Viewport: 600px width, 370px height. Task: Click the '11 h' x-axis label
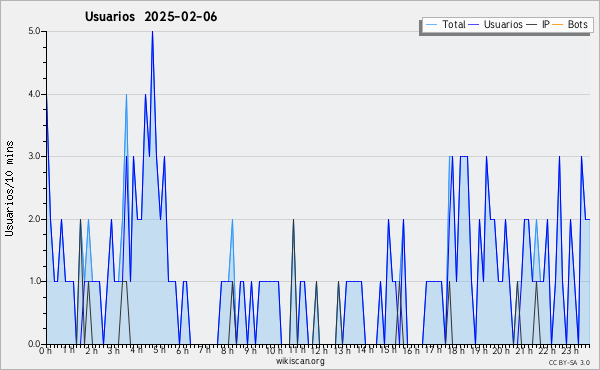tap(297, 350)
